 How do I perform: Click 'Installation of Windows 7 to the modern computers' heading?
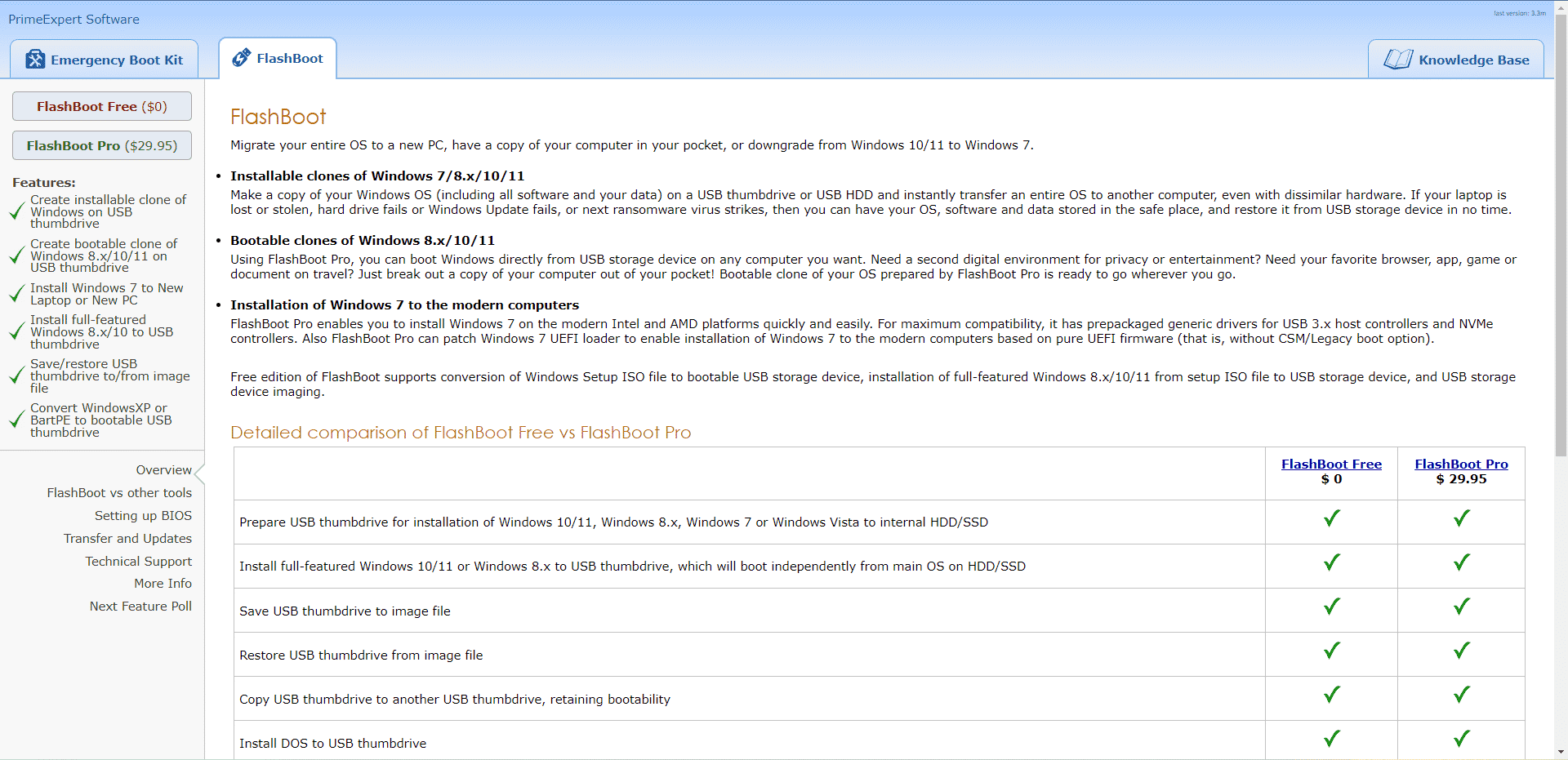pos(404,305)
